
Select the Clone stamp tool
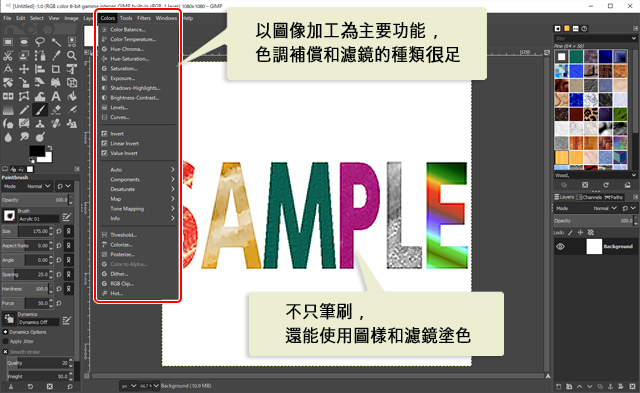(x=40, y=123)
